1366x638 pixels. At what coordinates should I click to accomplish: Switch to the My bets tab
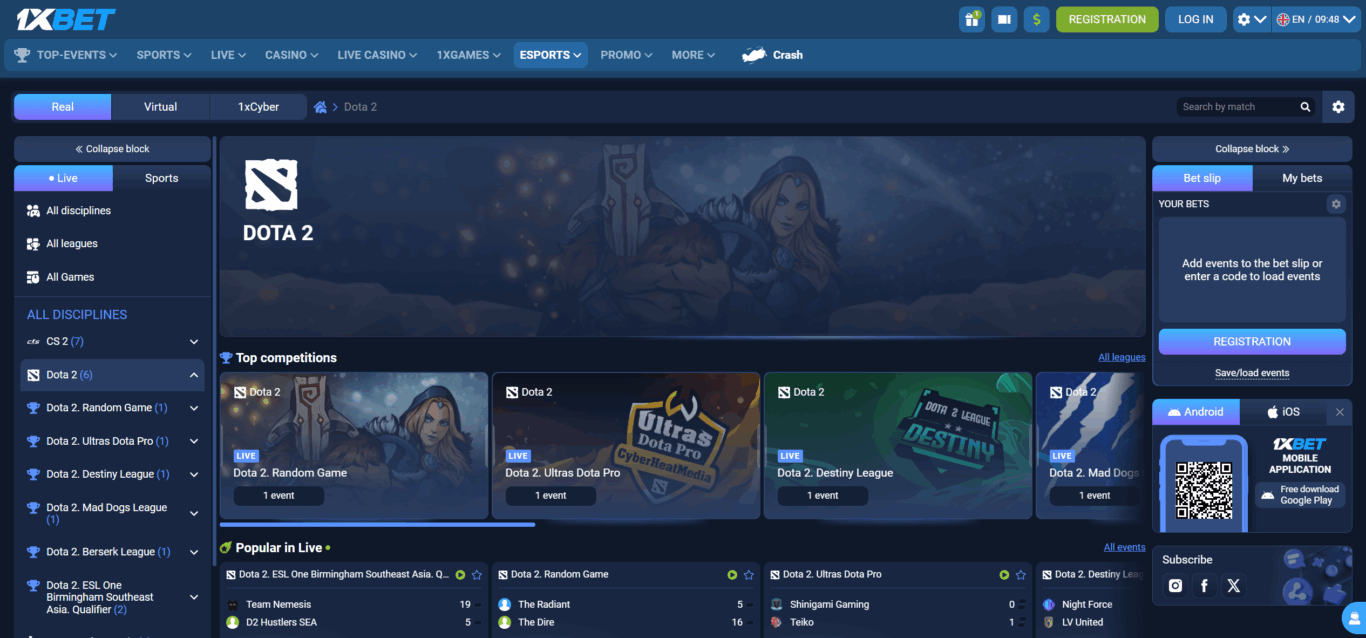(x=1302, y=178)
